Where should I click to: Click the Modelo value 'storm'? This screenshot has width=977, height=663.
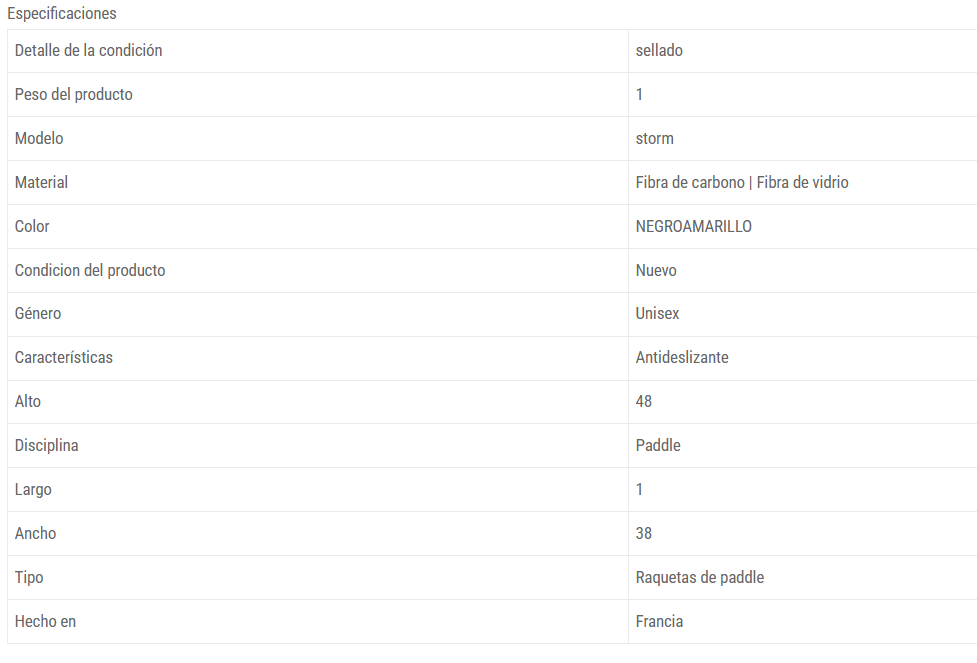coord(654,138)
